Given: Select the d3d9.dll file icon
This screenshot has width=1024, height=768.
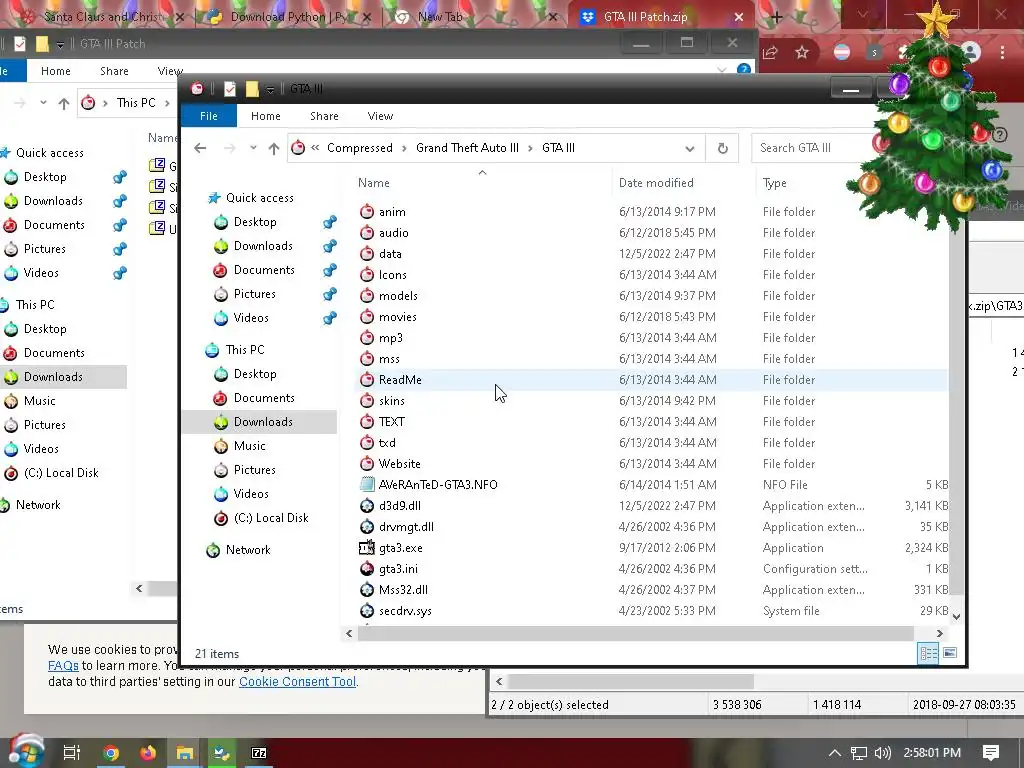Looking at the screenshot, I should tap(367, 505).
